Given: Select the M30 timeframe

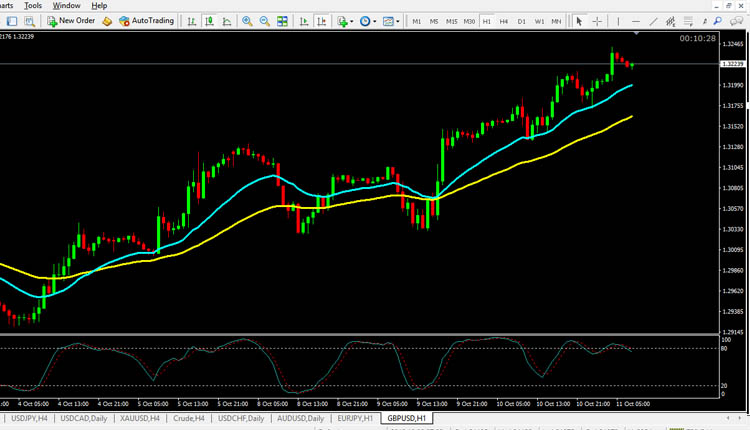Looking at the screenshot, I should click(469, 22).
